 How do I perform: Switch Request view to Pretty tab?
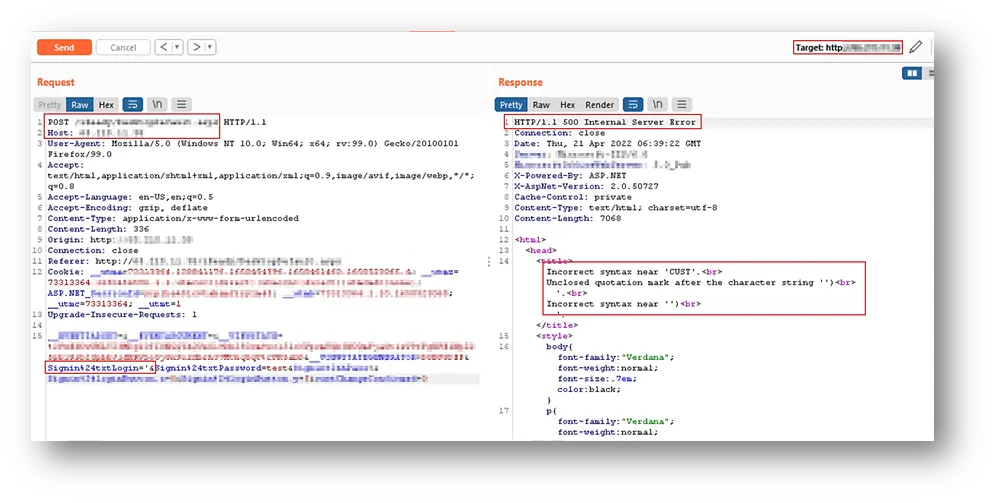click(x=50, y=104)
